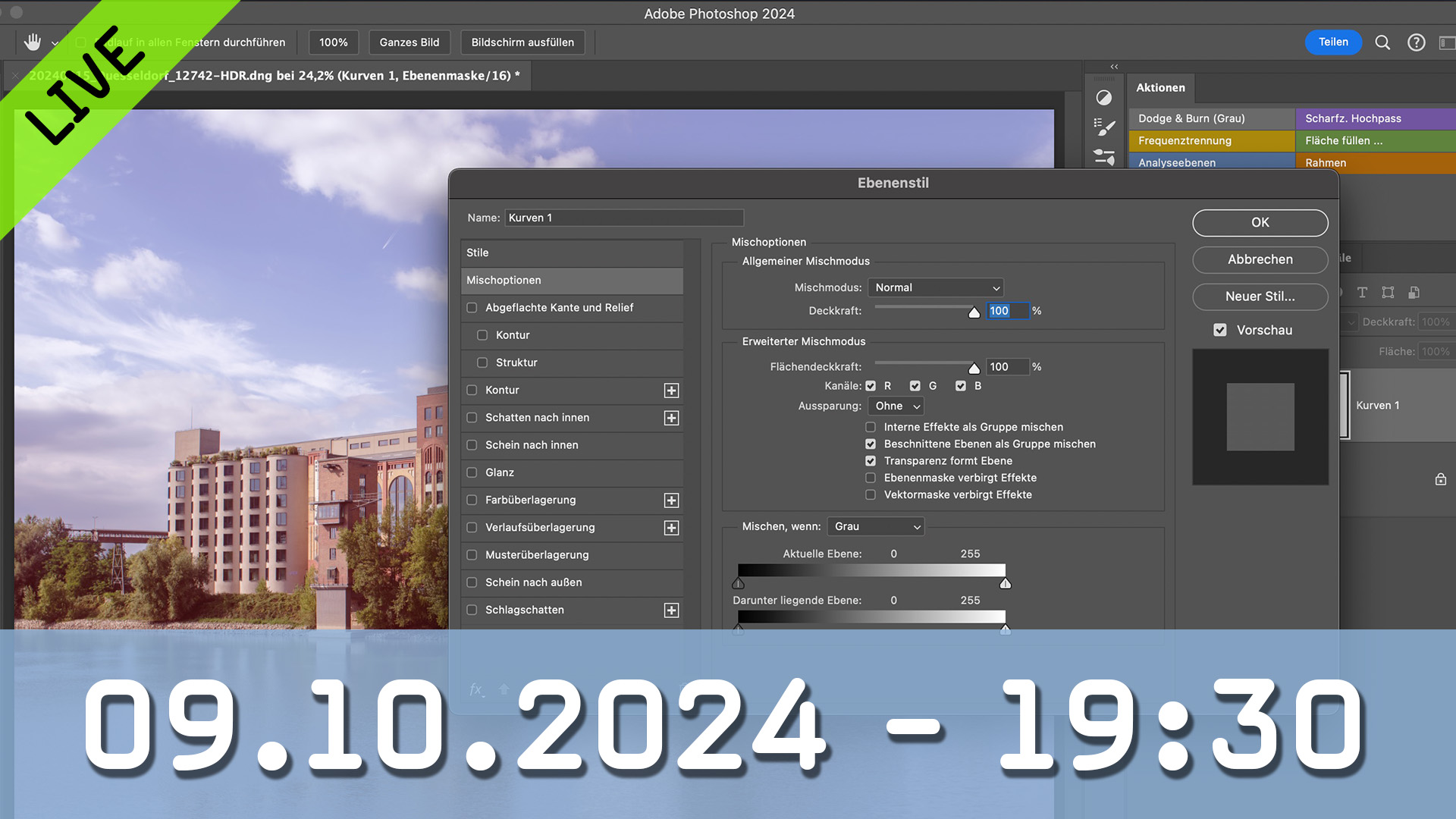Open the workspace switcher icon top right
The width and height of the screenshot is (1456, 819).
[1447, 42]
